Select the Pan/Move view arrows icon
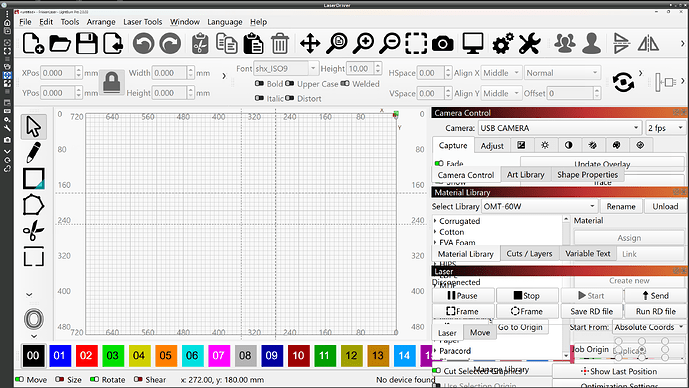The height and width of the screenshot is (388, 689). coord(310,44)
